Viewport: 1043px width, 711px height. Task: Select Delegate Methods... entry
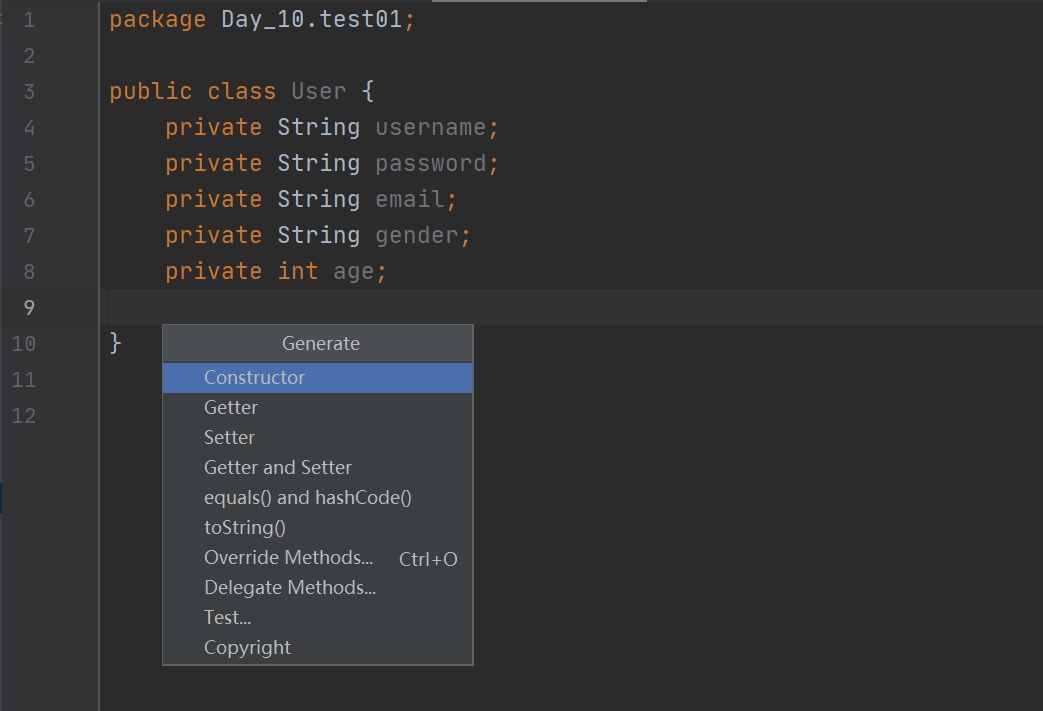coord(290,588)
